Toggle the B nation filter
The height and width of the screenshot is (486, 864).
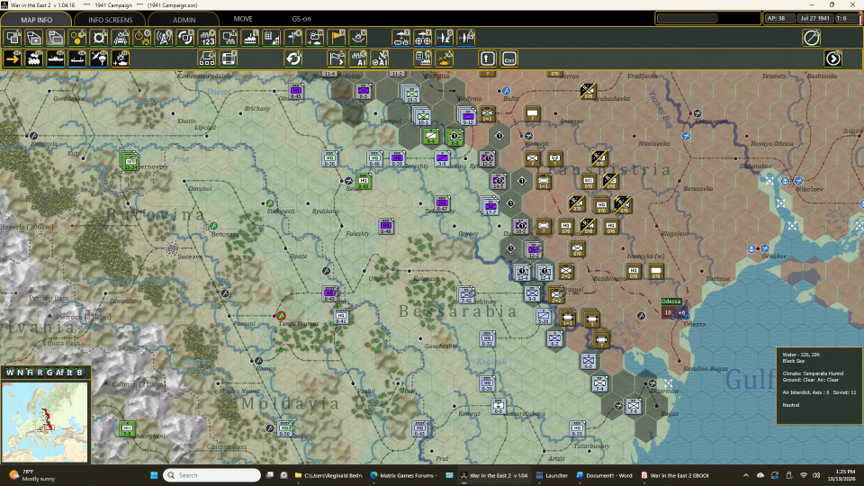[x=79, y=372]
